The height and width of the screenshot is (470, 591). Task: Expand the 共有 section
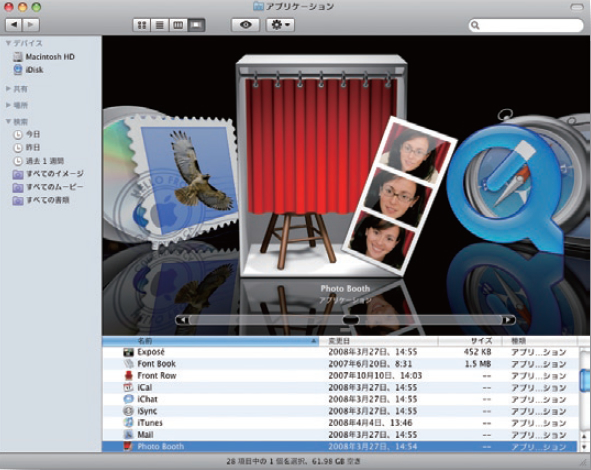(x=8, y=89)
